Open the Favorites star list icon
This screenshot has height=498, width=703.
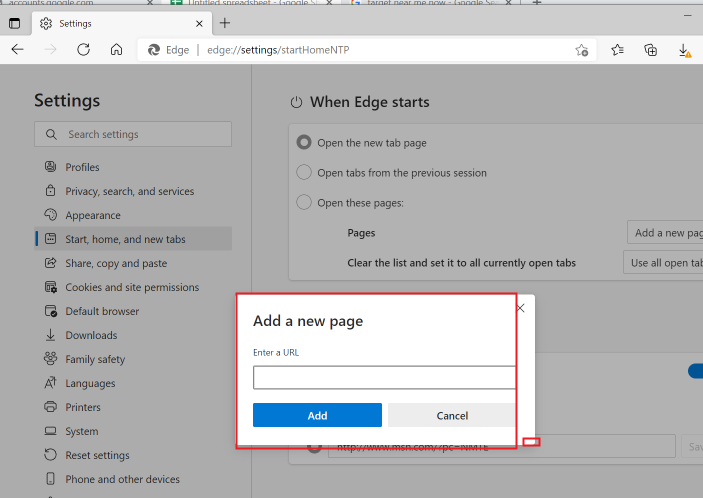point(618,49)
